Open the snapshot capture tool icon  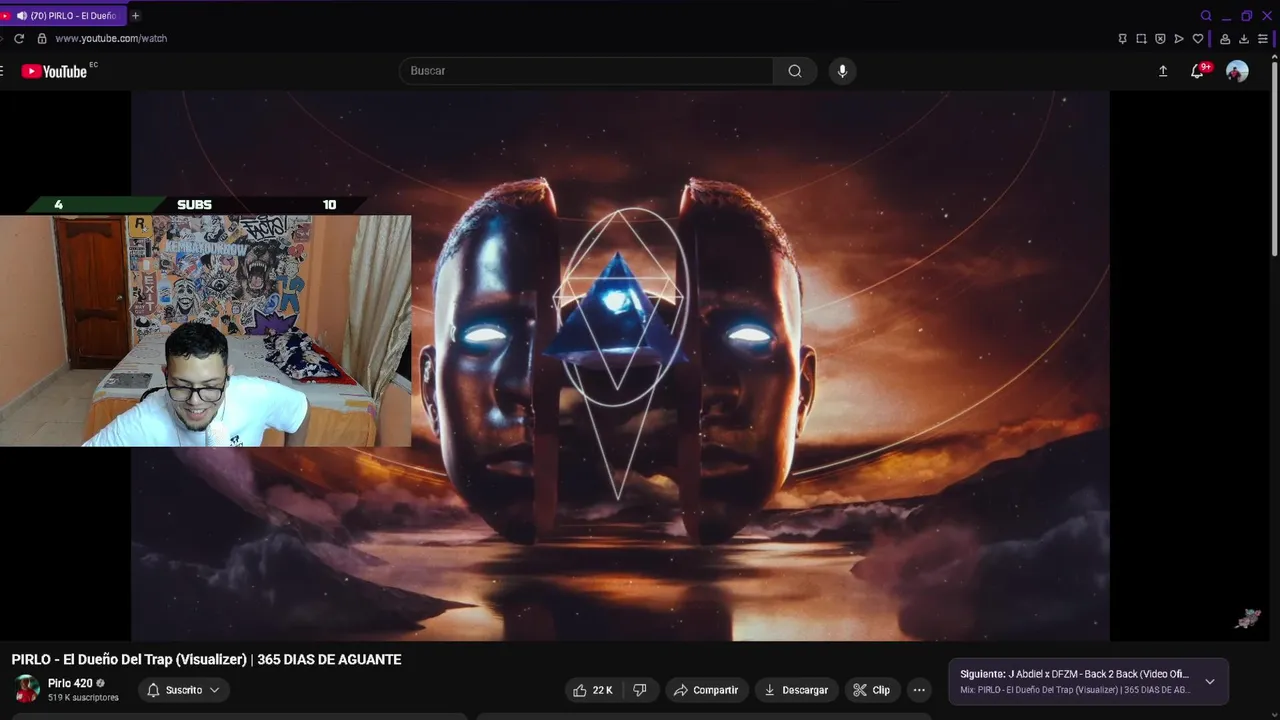(x=1141, y=39)
